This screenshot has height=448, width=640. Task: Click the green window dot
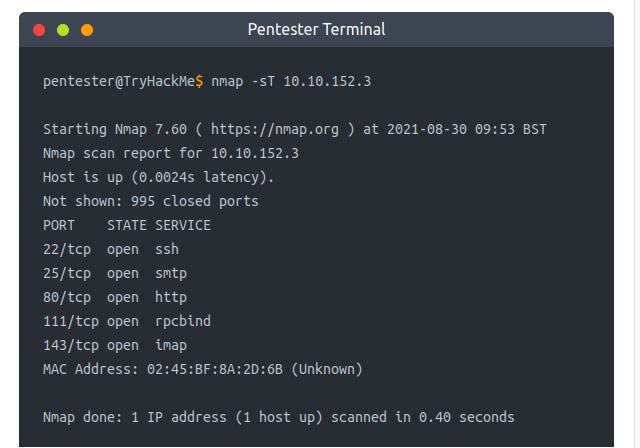(64, 30)
